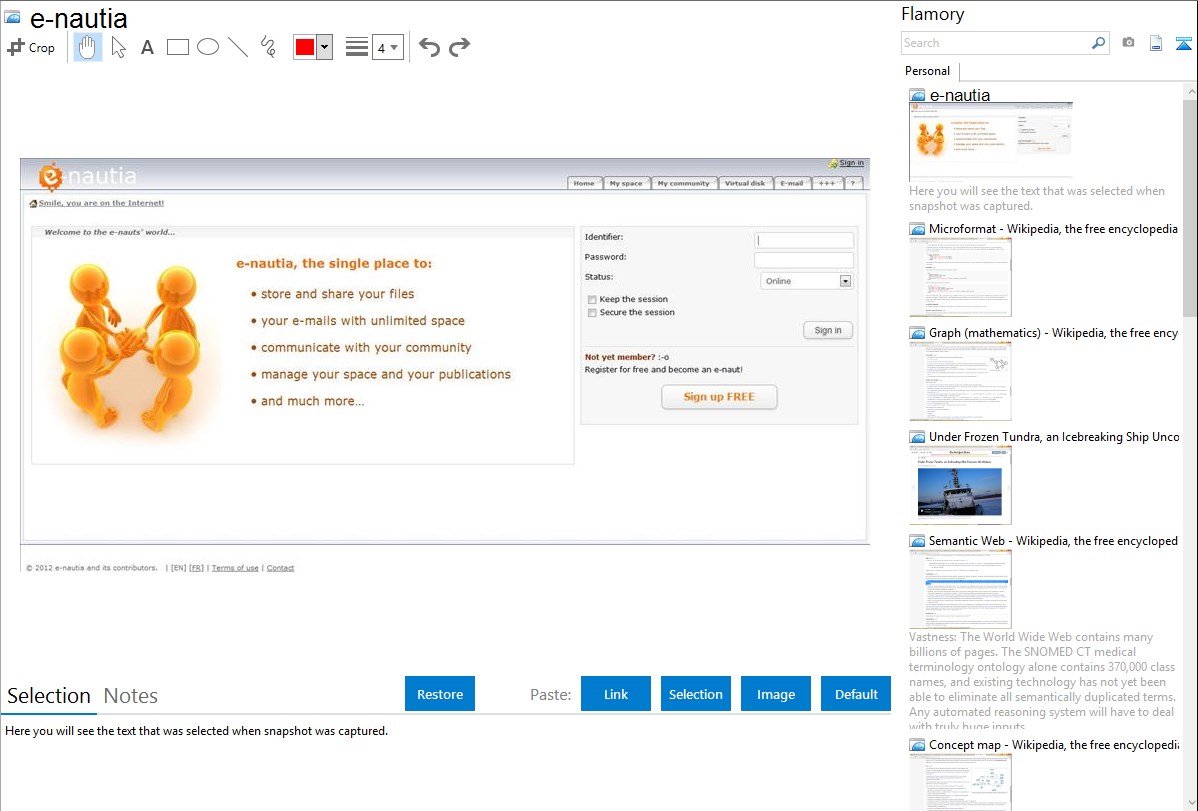Choose the text annotation tool
The width and height of the screenshot is (1198, 811).
(x=147, y=47)
